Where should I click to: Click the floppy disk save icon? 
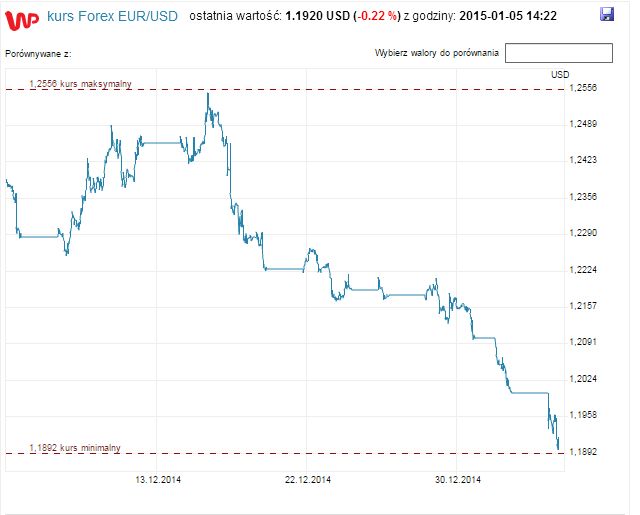pyautogui.click(x=607, y=15)
